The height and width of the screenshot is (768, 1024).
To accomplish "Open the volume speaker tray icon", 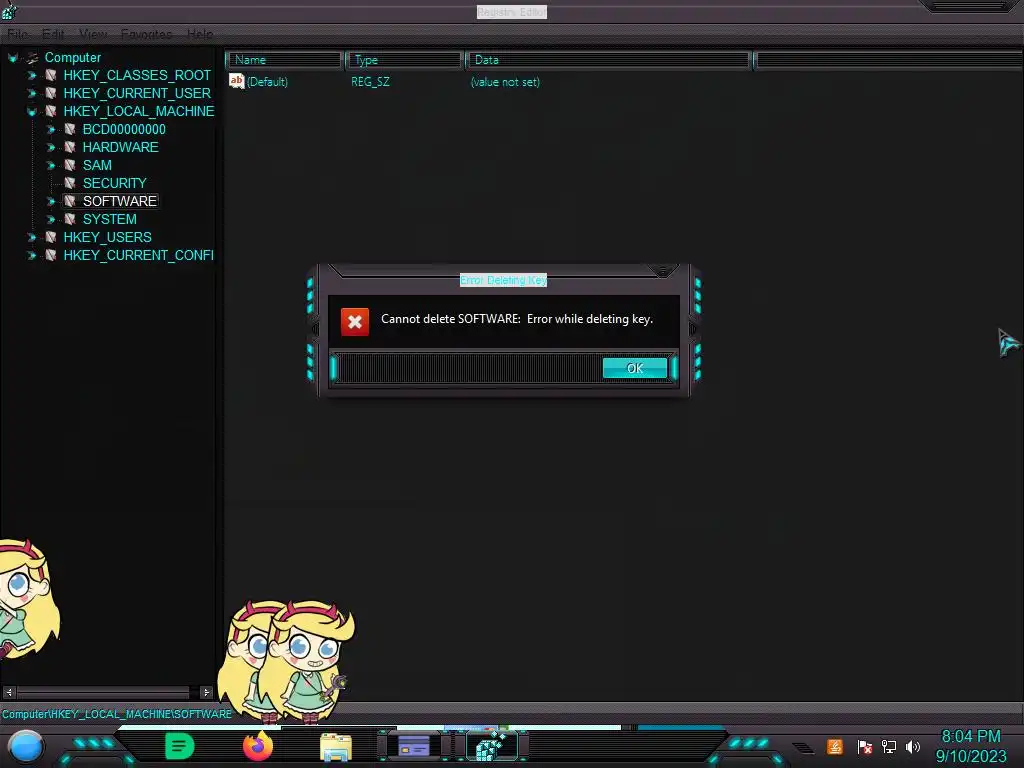I will click(912, 746).
